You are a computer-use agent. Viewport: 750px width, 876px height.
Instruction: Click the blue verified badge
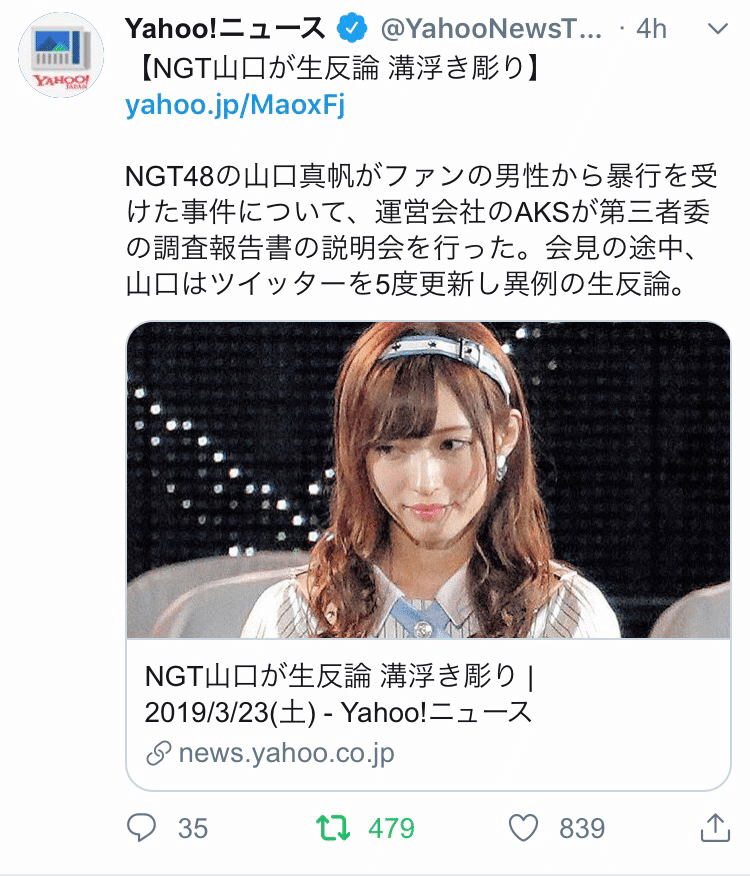[x=352, y=28]
